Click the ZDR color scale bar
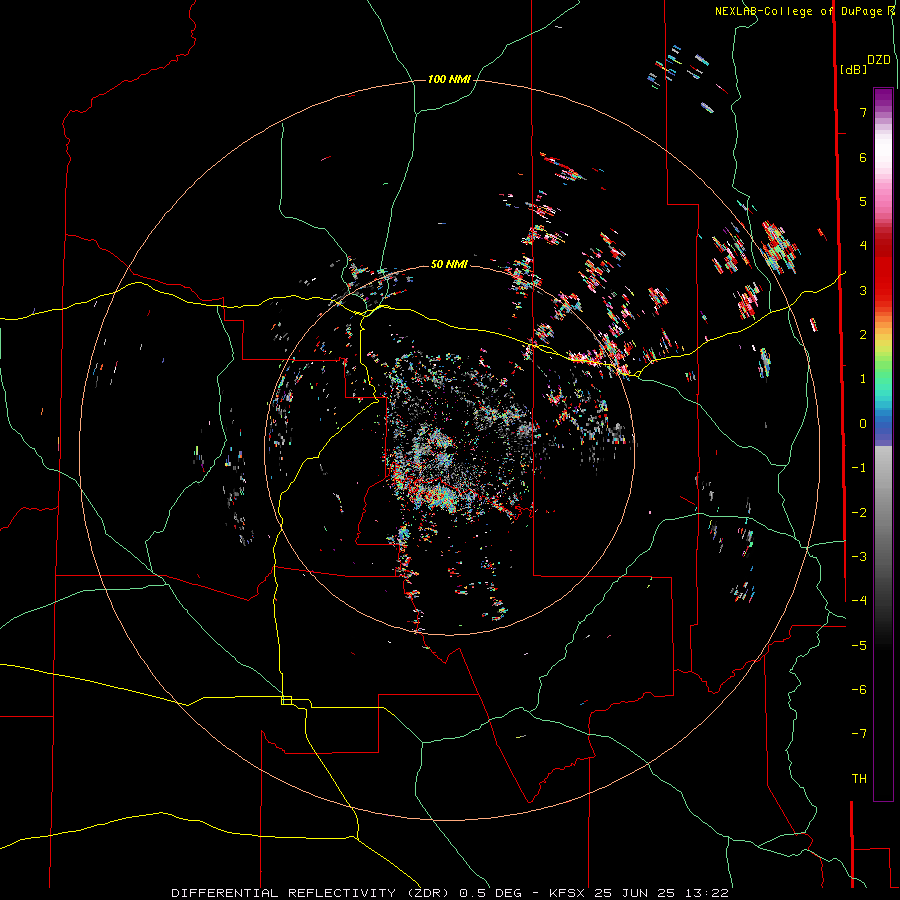Screen dimensions: 900x900 point(883,444)
